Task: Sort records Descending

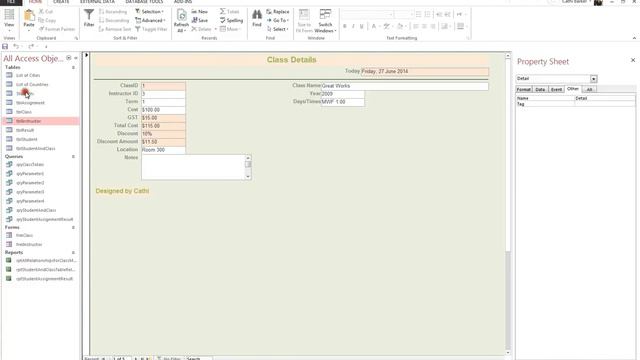Action: [x=114, y=20]
